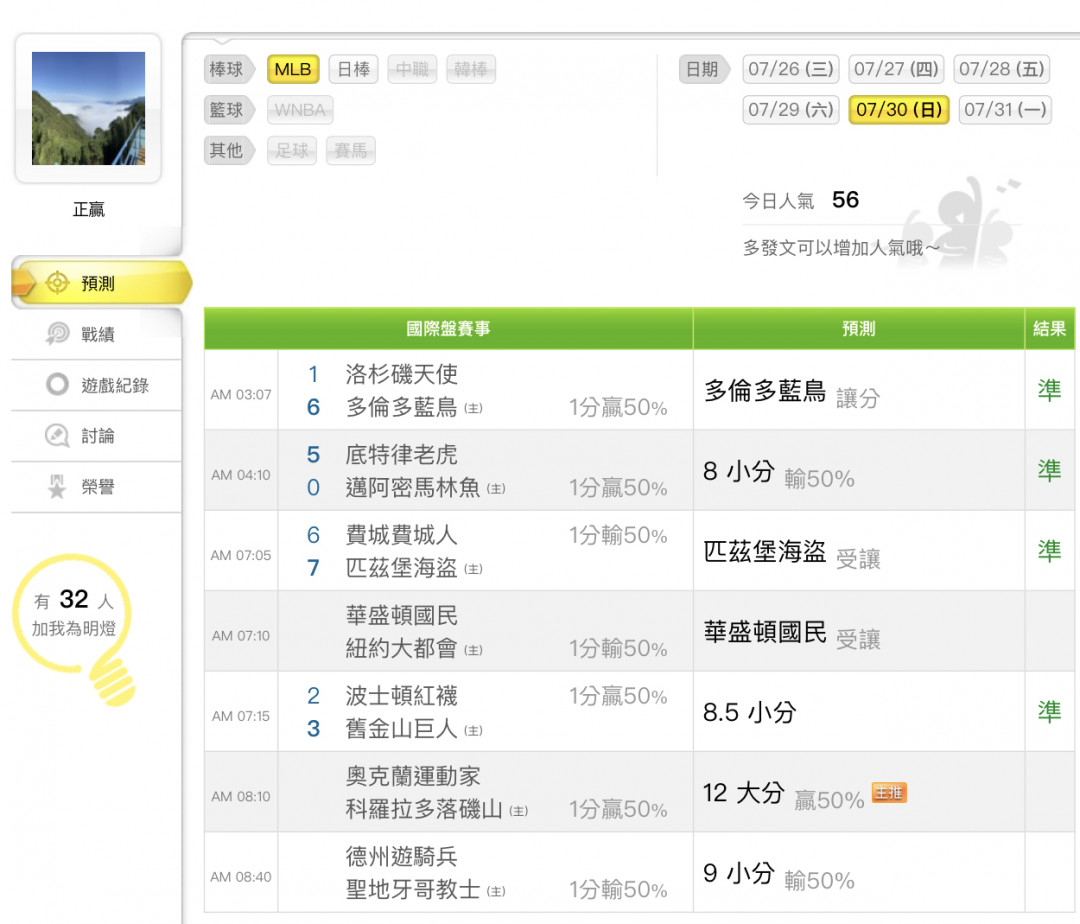The width and height of the screenshot is (1080, 924).
Task: Click the 國際盤賽事 column header
Action: click(x=448, y=328)
